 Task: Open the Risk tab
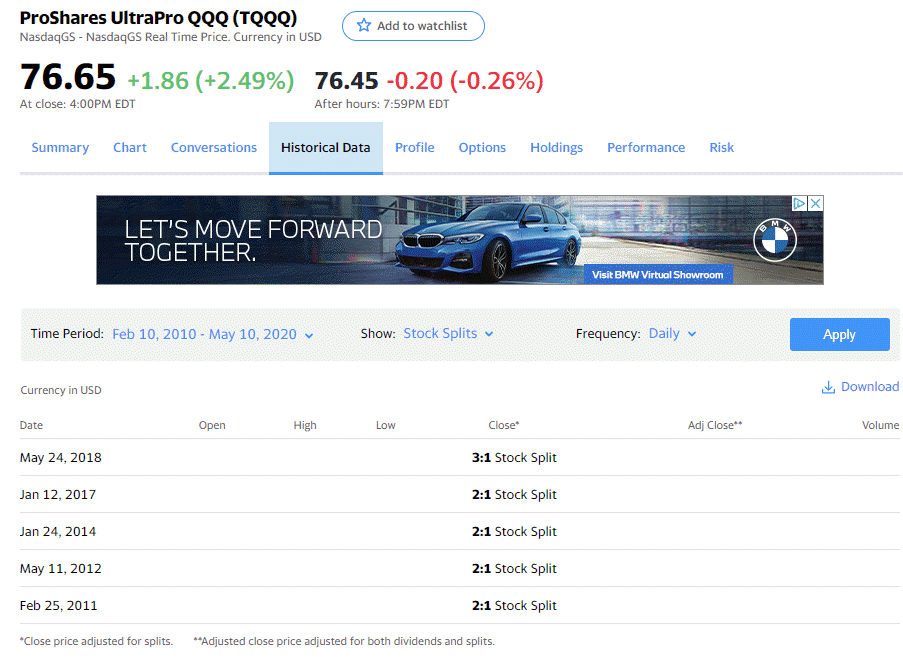click(722, 147)
